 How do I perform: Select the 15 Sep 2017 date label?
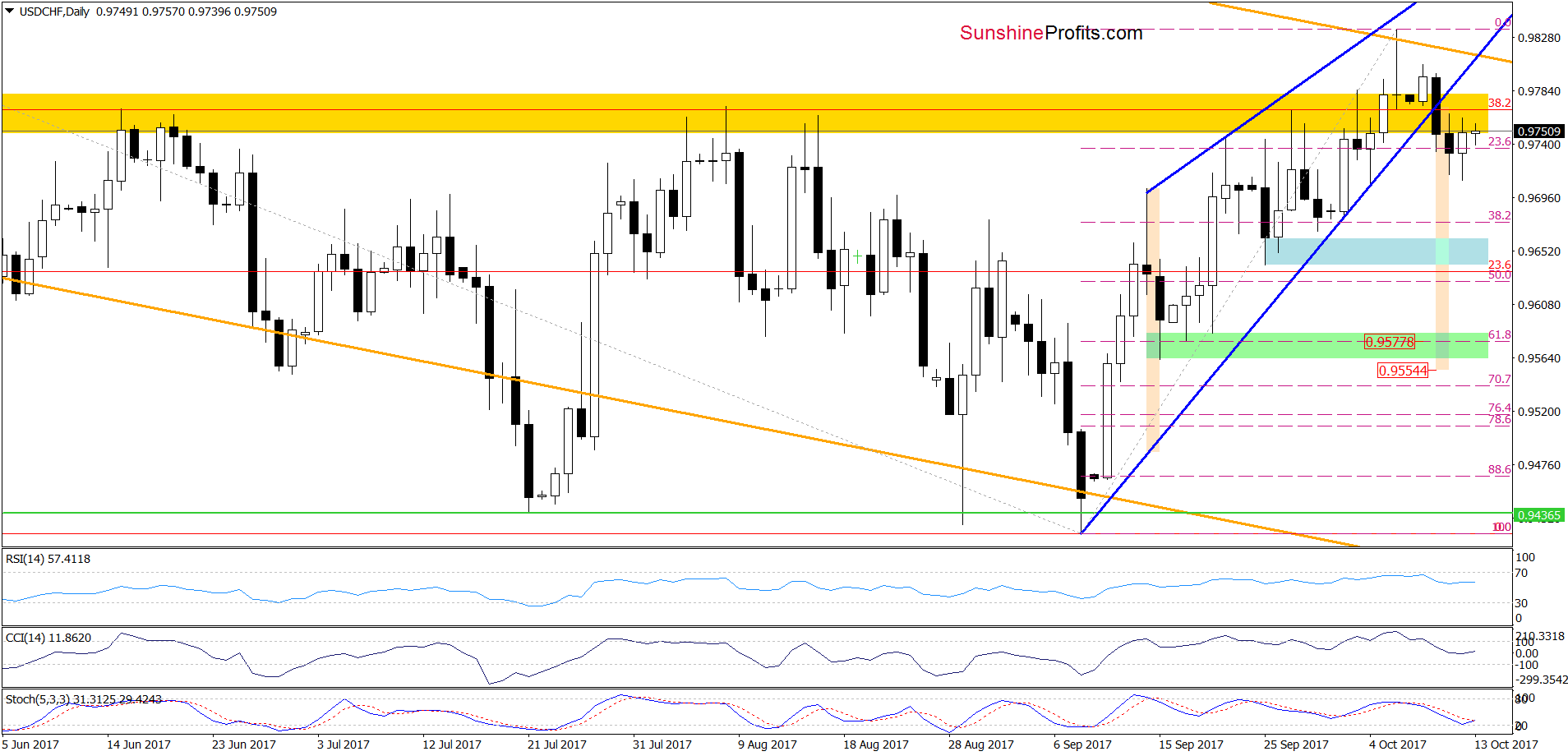1192,744
